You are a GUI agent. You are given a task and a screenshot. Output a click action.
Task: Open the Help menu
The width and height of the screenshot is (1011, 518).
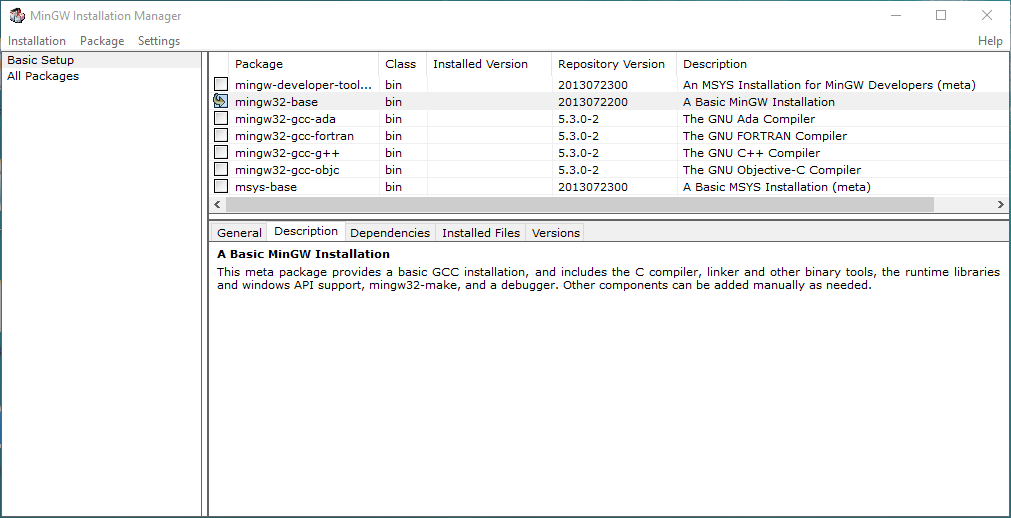click(x=990, y=41)
